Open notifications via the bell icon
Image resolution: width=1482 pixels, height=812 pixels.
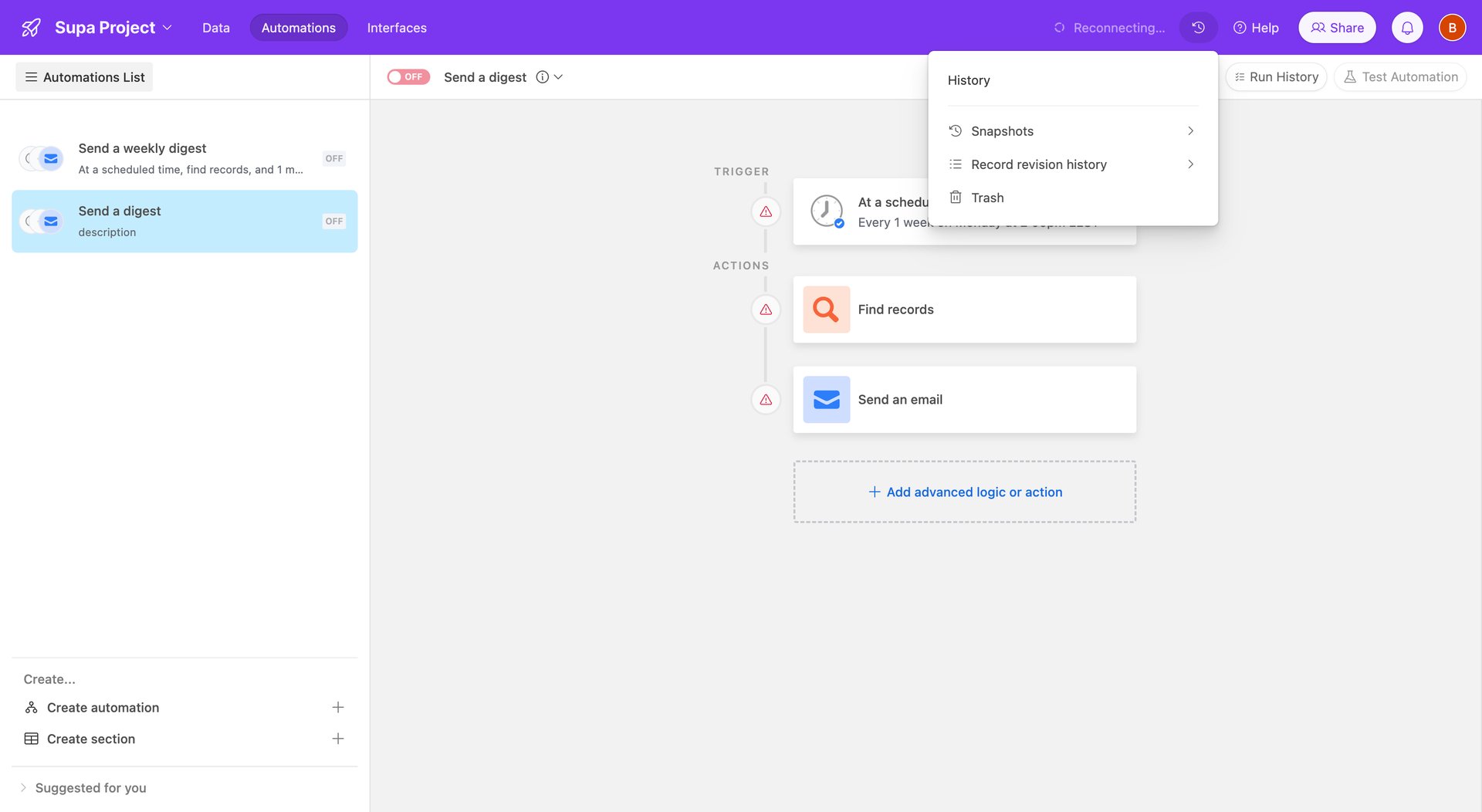tap(1407, 27)
